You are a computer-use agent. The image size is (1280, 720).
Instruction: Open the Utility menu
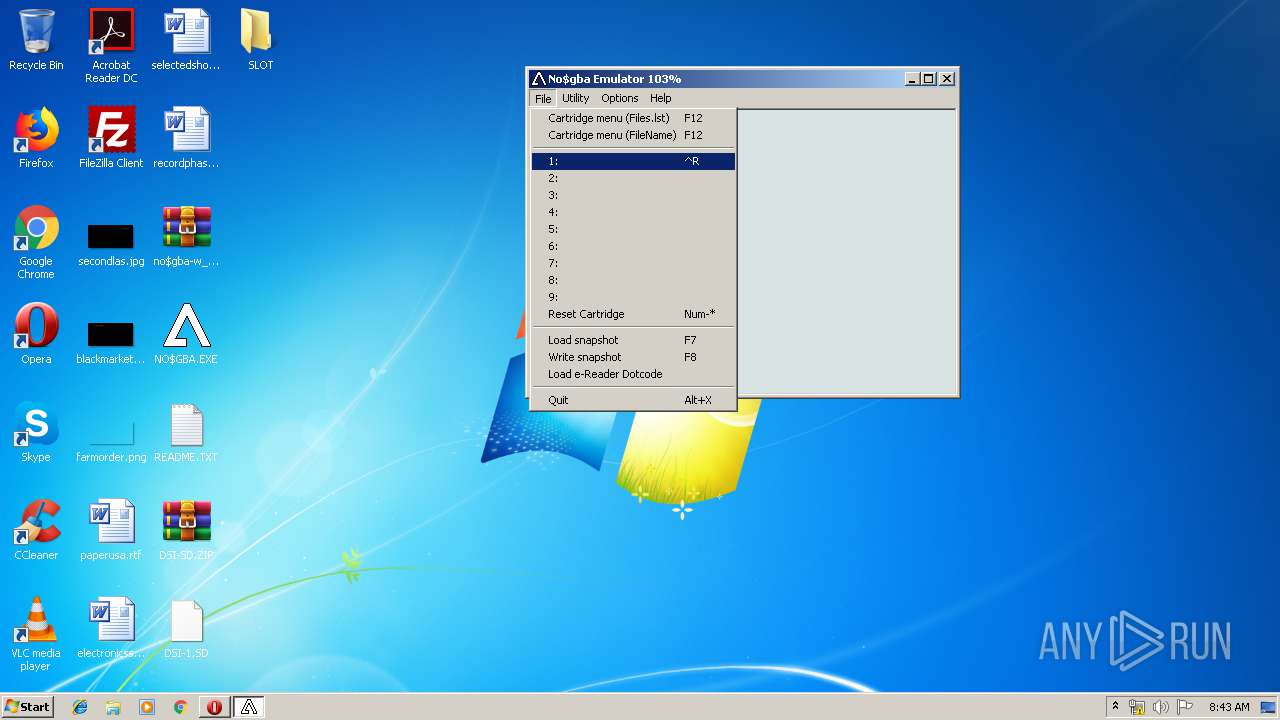pyautogui.click(x=575, y=98)
